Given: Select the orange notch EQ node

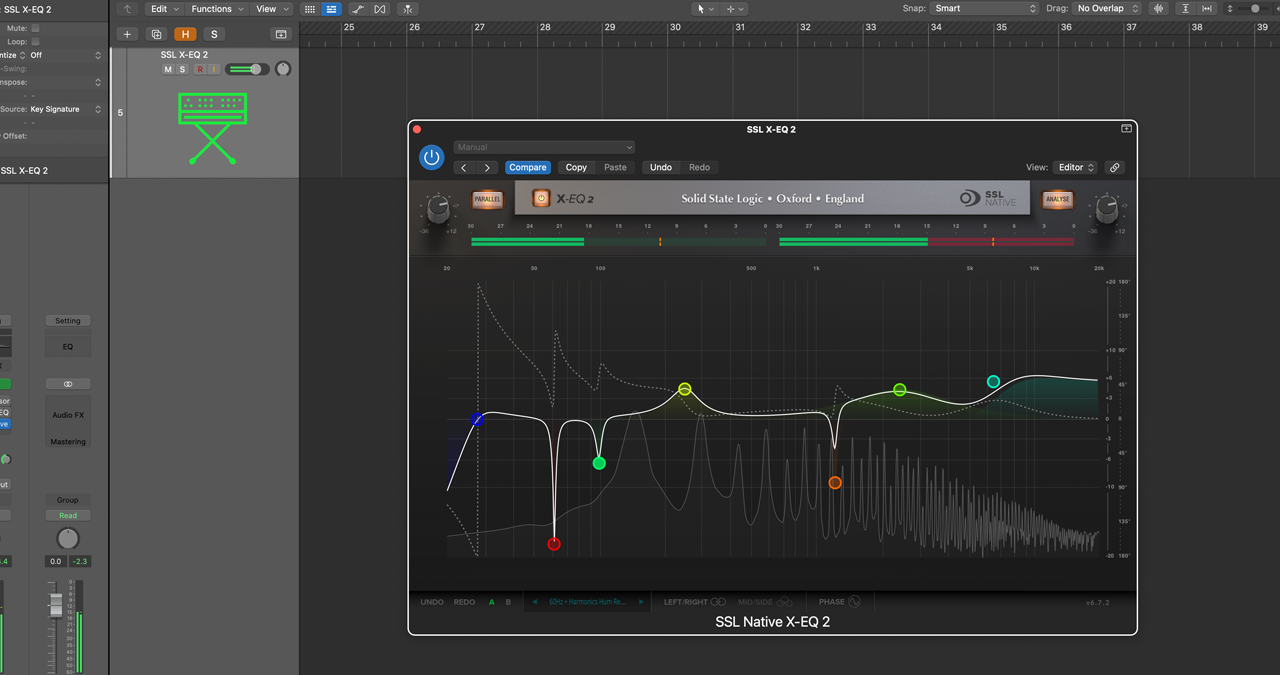Looking at the screenshot, I should [835, 483].
